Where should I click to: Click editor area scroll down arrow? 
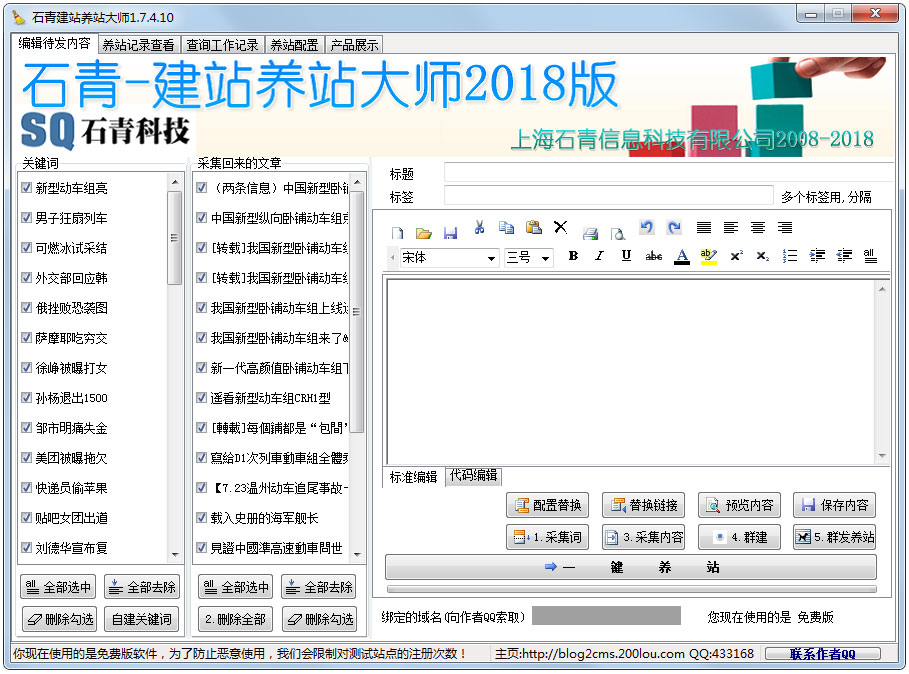[882, 456]
